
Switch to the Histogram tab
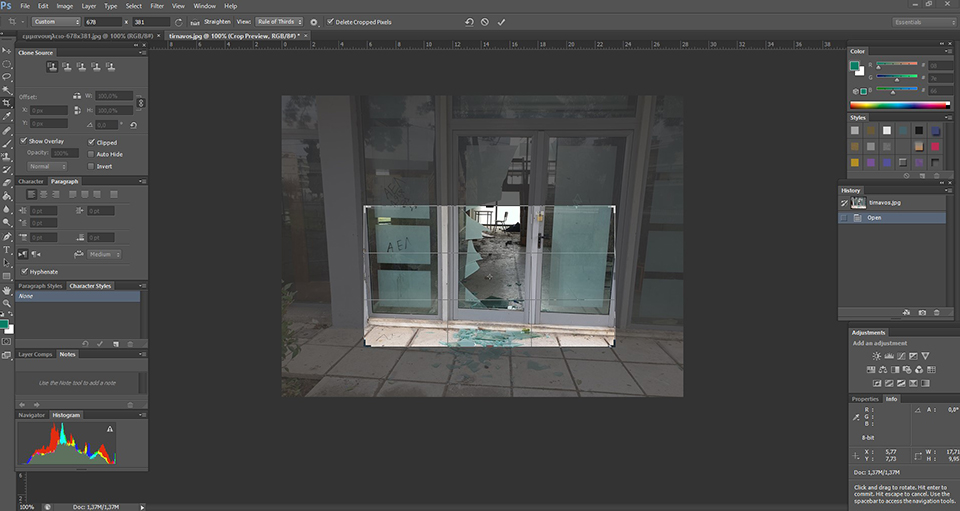[x=66, y=414]
